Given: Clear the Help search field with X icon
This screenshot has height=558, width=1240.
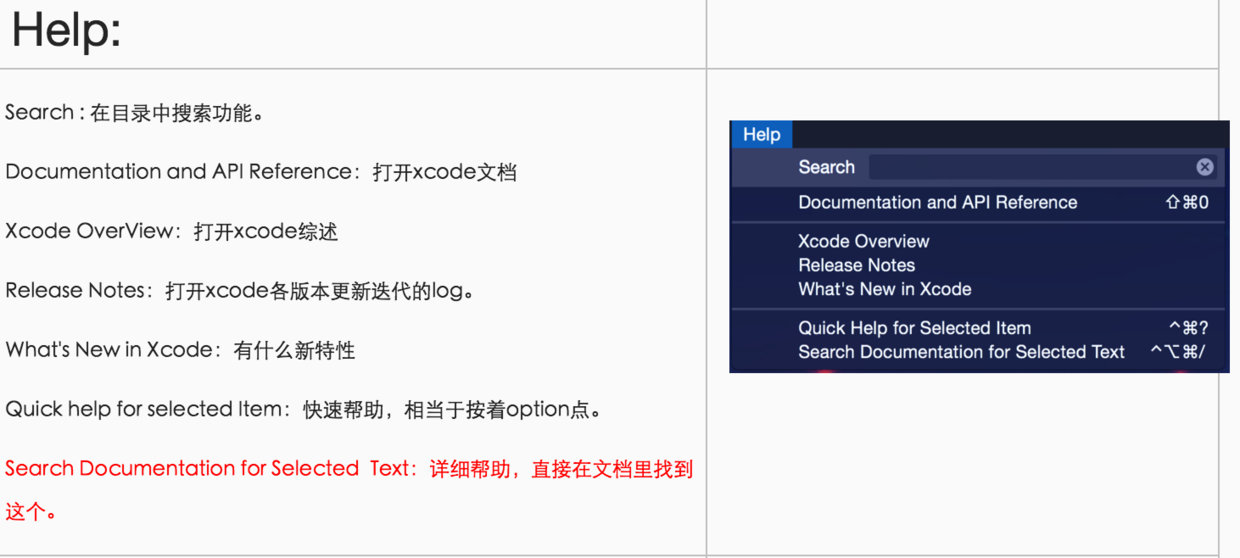Looking at the screenshot, I should pyautogui.click(x=1205, y=167).
